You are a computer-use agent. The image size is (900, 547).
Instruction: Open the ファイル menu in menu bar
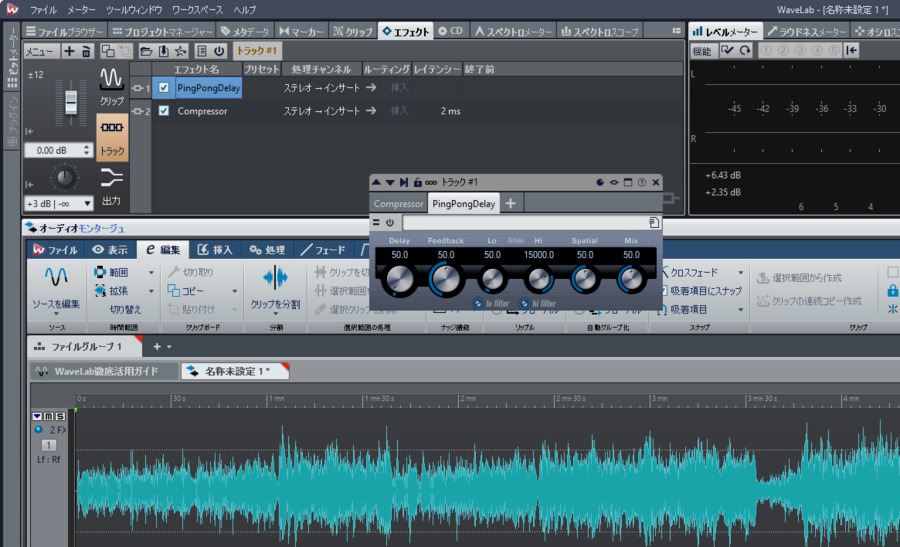click(x=43, y=10)
